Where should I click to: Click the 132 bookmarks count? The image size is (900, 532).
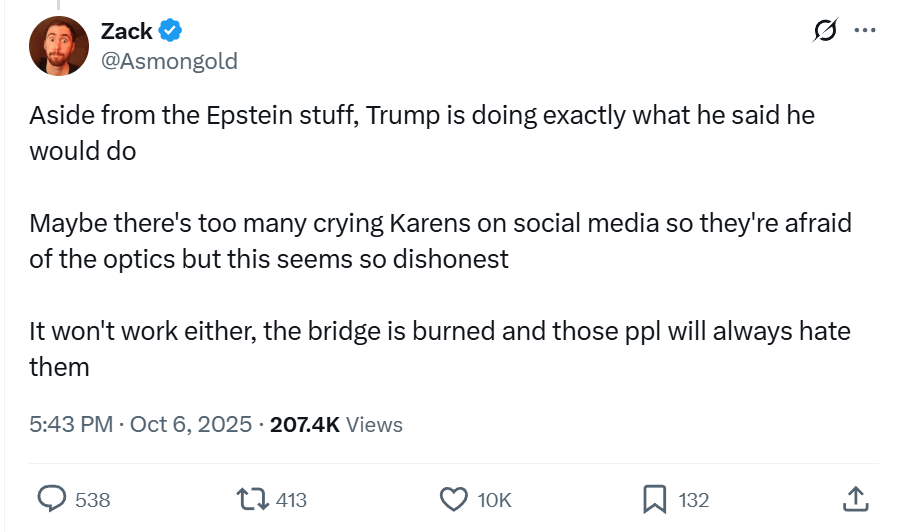click(694, 500)
